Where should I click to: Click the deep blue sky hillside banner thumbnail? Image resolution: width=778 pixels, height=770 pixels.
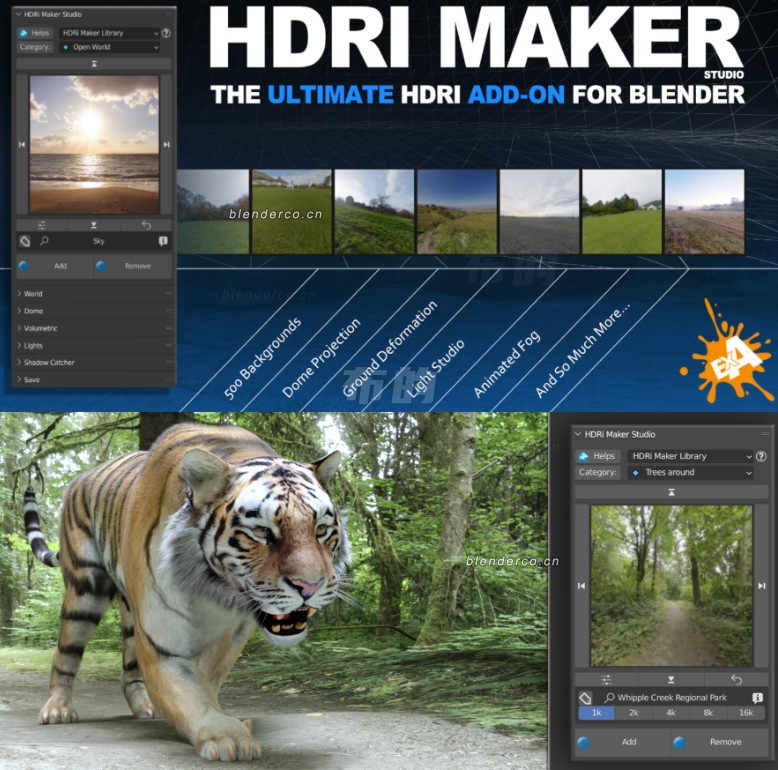coord(457,212)
